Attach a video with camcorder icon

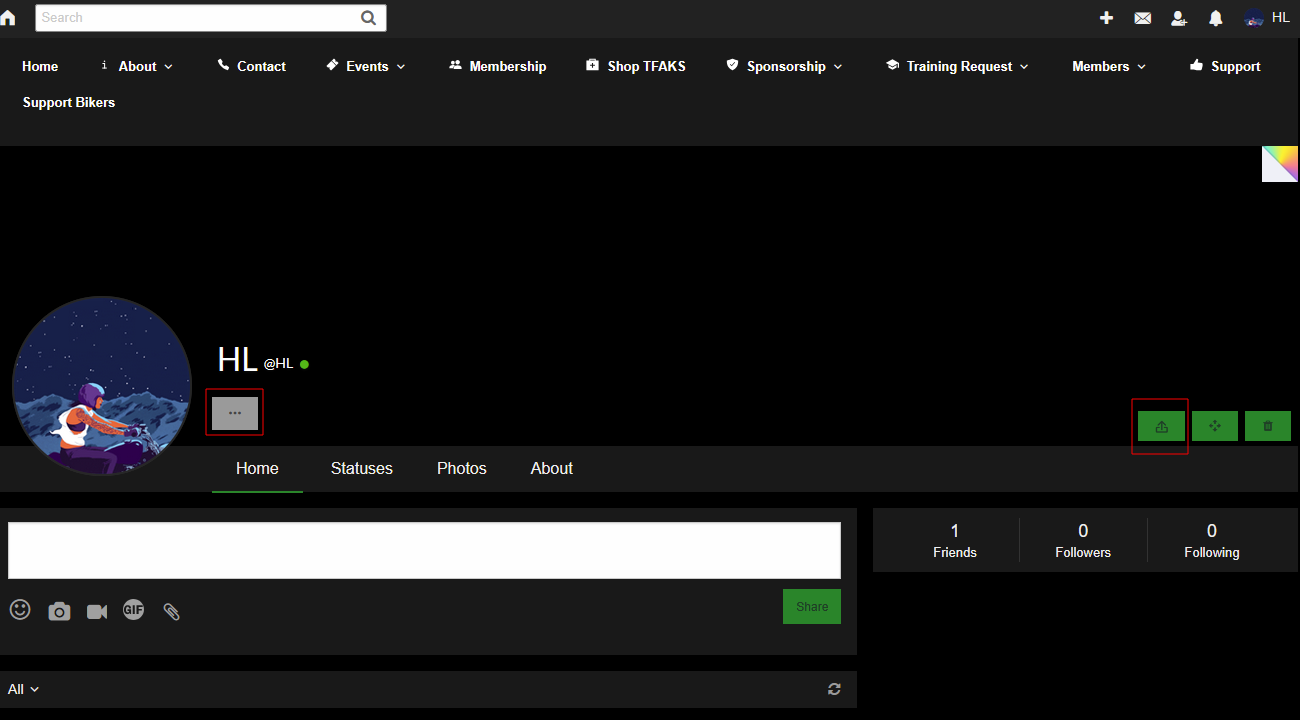coord(97,611)
